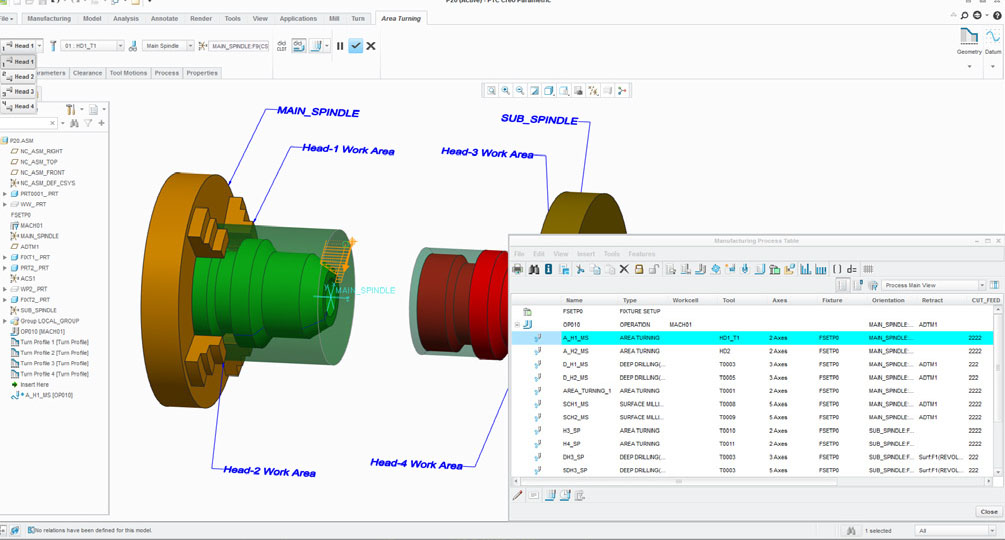The width and height of the screenshot is (1005, 540).
Task: Click the blue information icon in Process Table toolbar
Action: (x=549, y=269)
